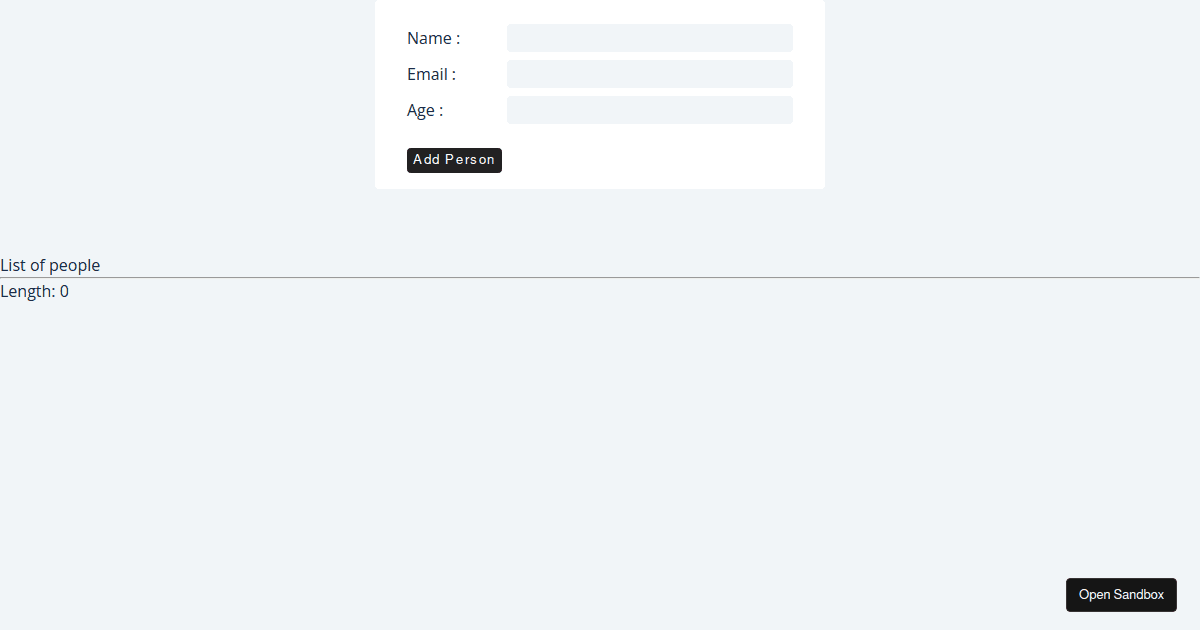Click the "List of people" heading
The image size is (1200, 630).
(50, 265)
